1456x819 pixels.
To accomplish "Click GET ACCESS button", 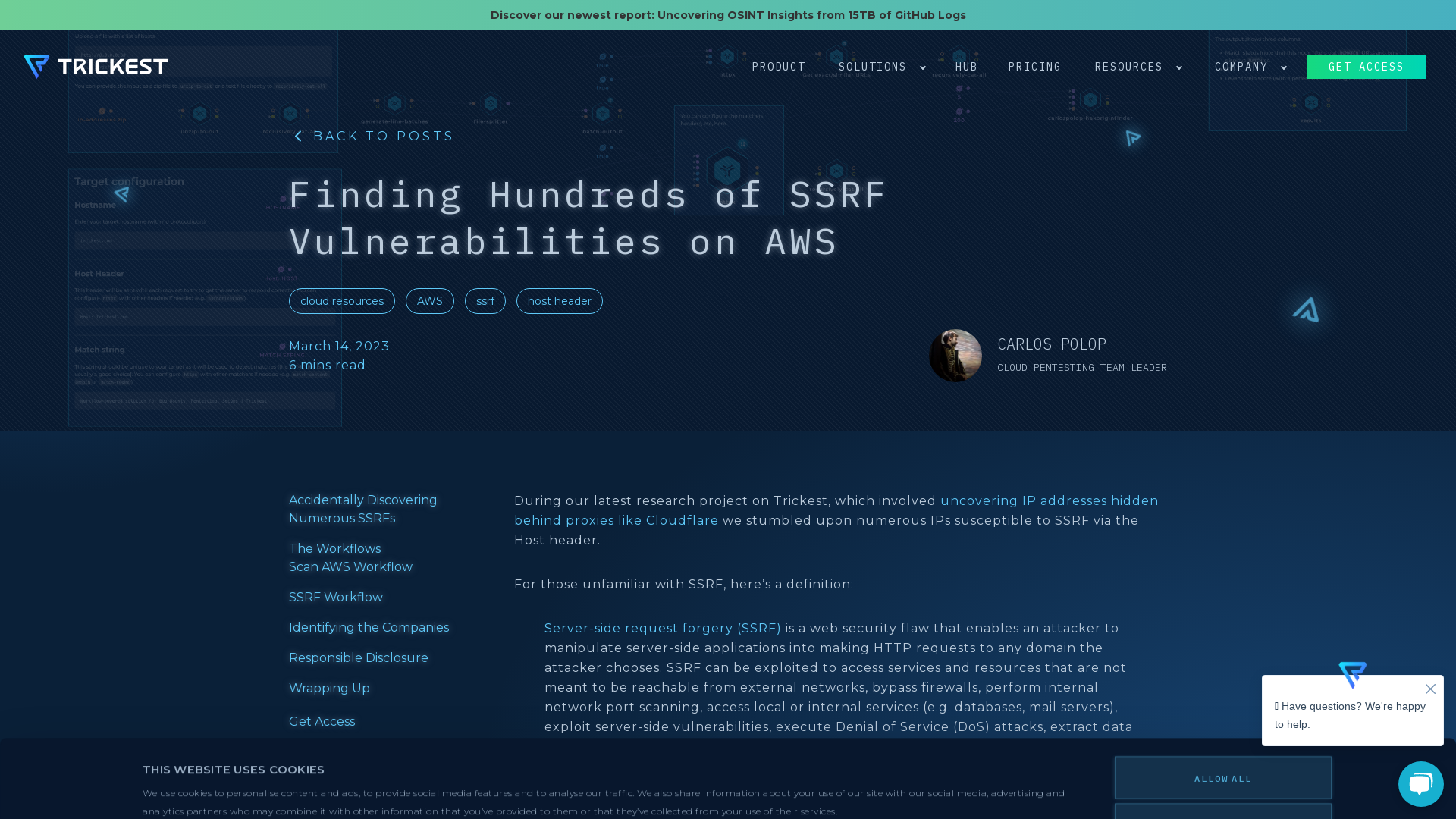I will pos(1366,66).
